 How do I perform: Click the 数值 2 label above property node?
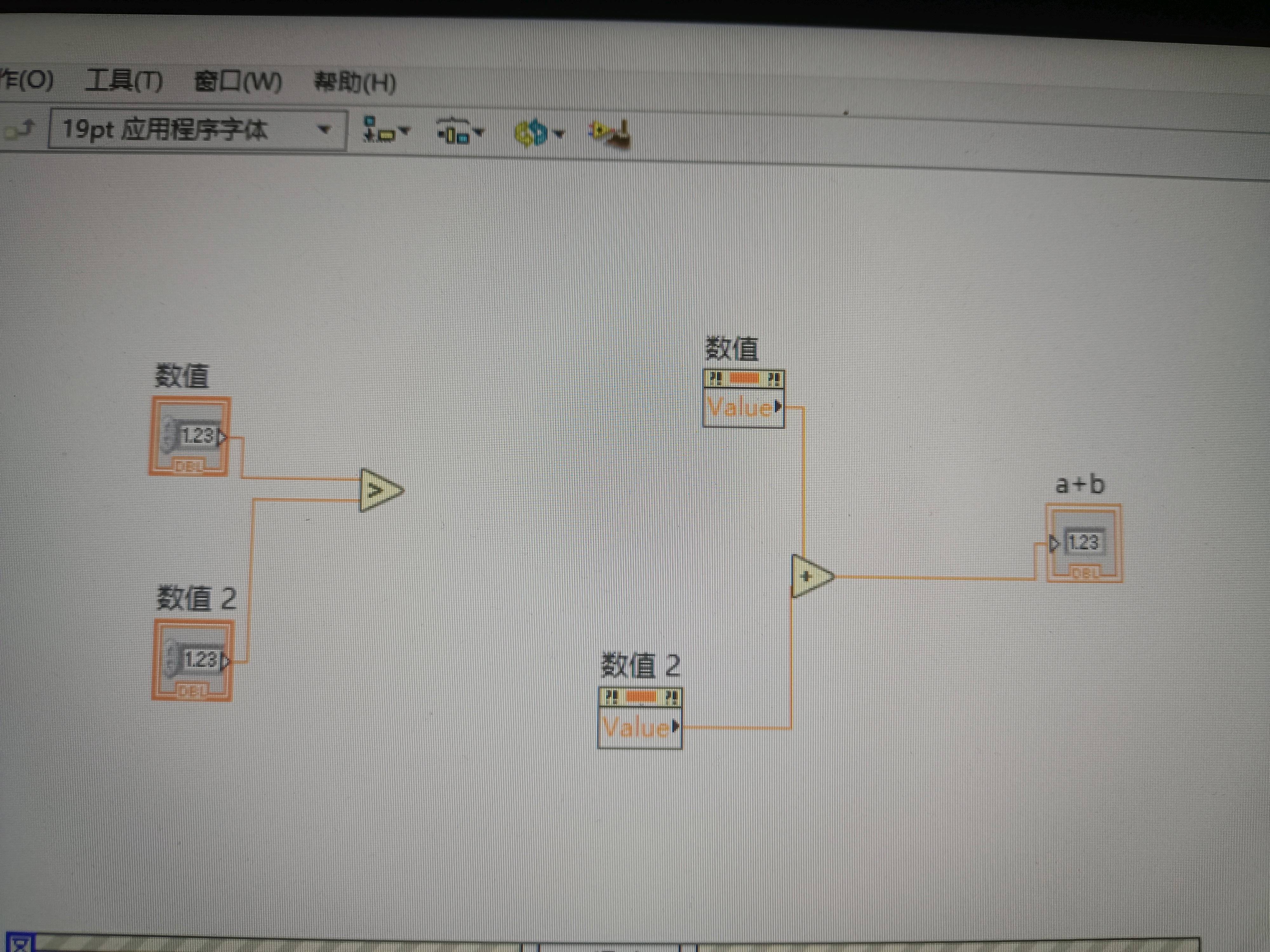click(640, 666)
